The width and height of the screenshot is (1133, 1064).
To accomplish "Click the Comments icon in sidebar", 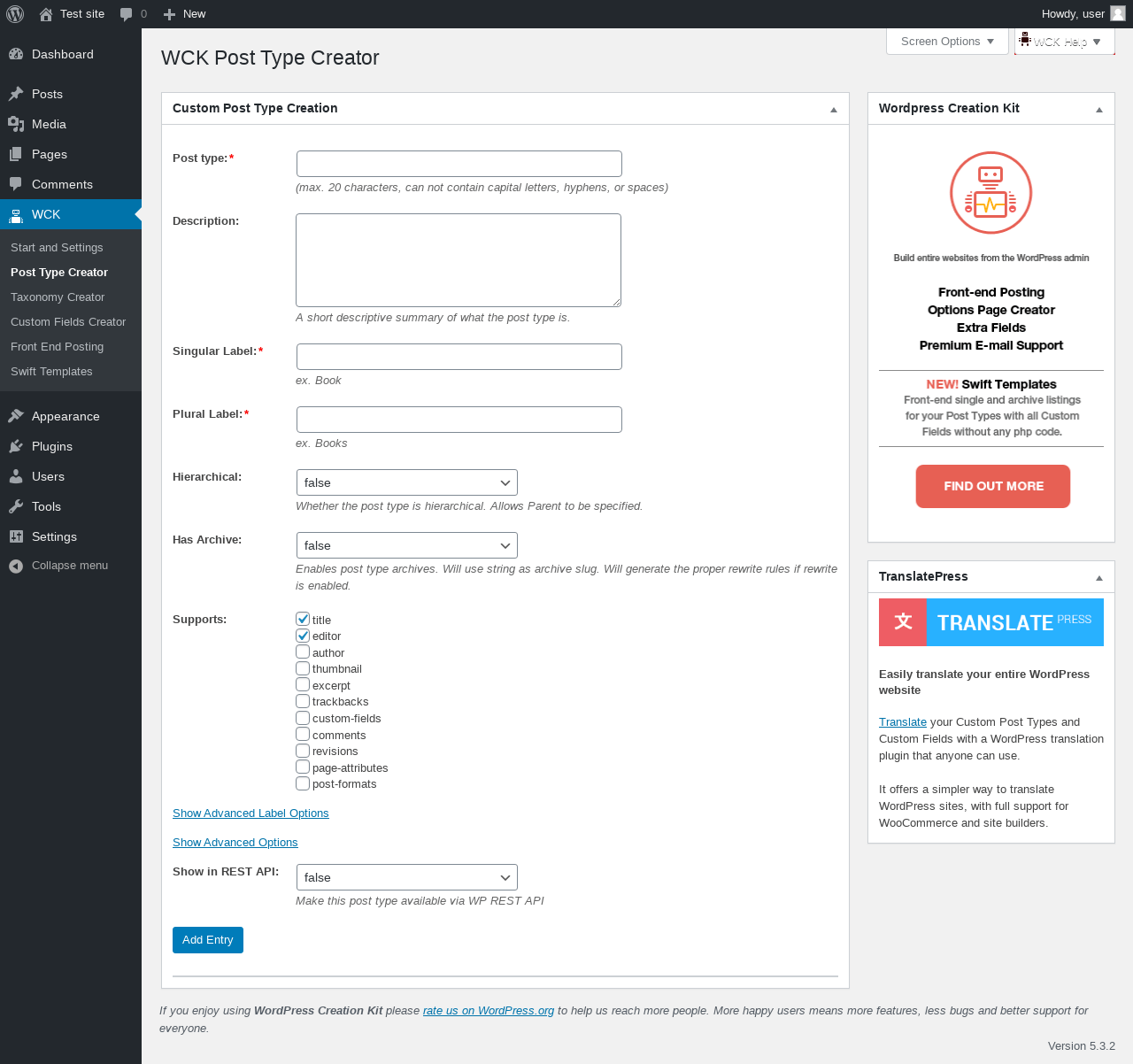I will click(16, 184).
